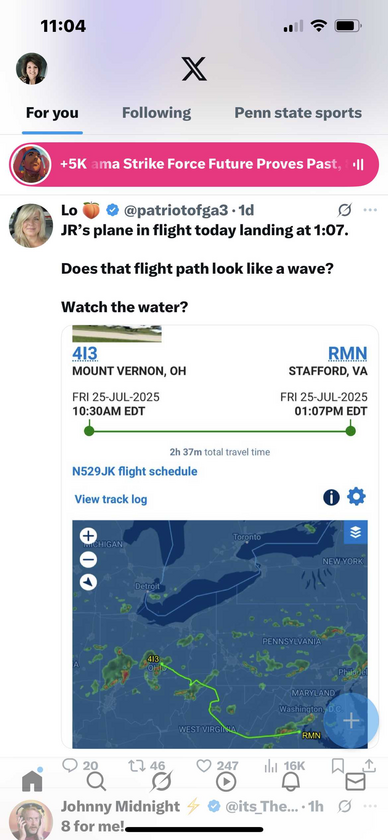Open the flight settings gear icon
Image resolution: width=388 pixels, height=840 pixels.
pyautogui.click(x=356, y=497)
